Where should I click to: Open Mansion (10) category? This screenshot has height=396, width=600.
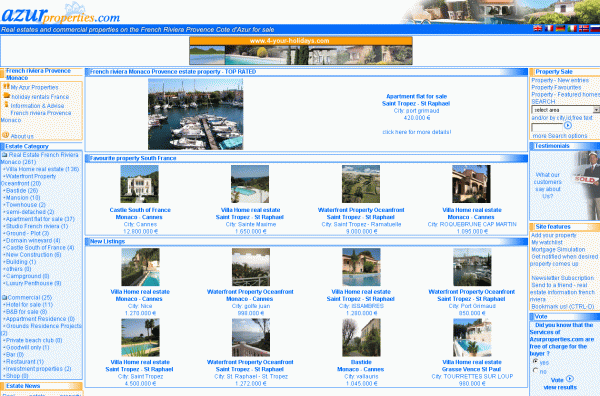[23, 197]
